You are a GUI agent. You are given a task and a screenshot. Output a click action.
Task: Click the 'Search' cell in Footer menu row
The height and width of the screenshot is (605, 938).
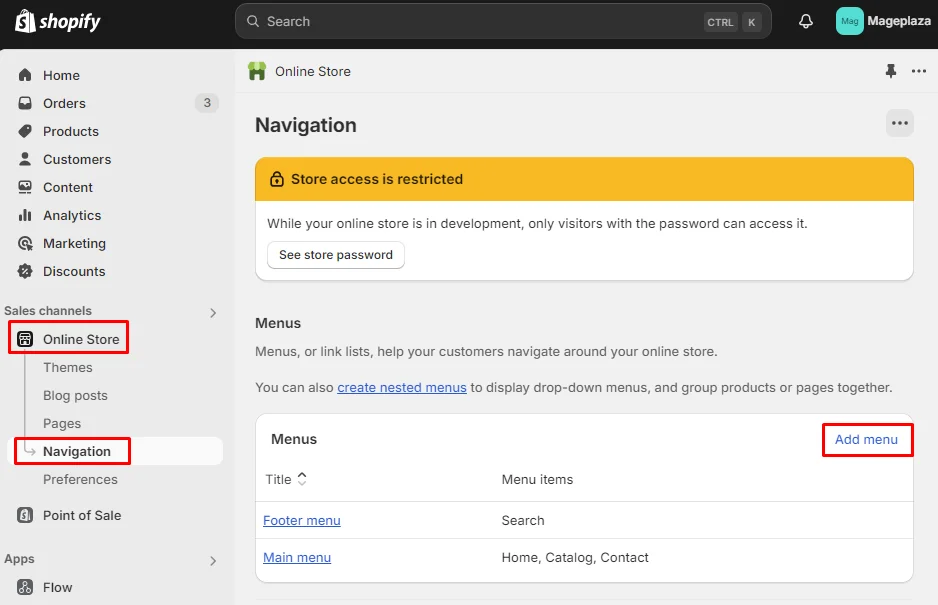point(523,521)
